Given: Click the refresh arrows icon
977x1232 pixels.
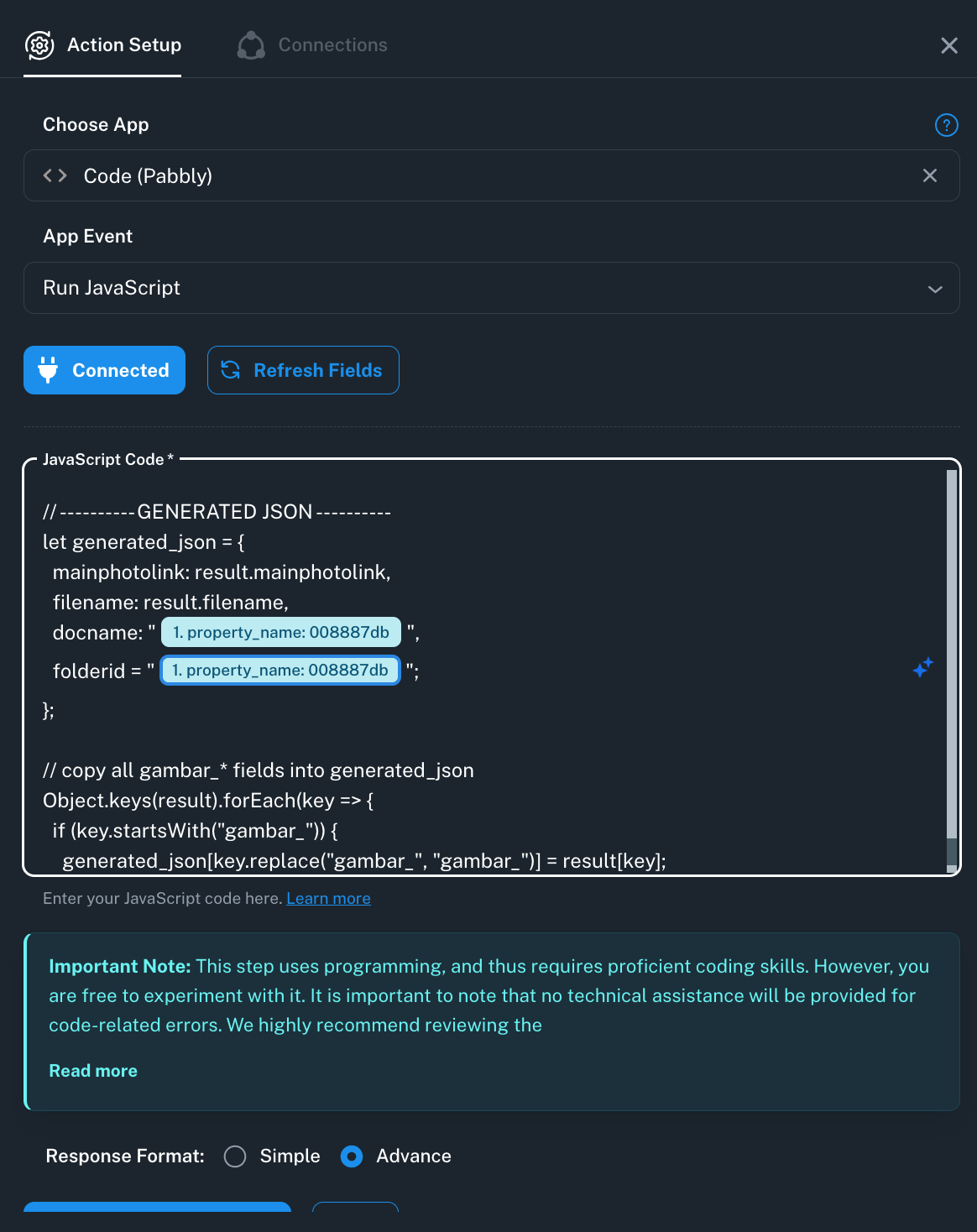Looking at the screenshot, I should tap(231, 369).
